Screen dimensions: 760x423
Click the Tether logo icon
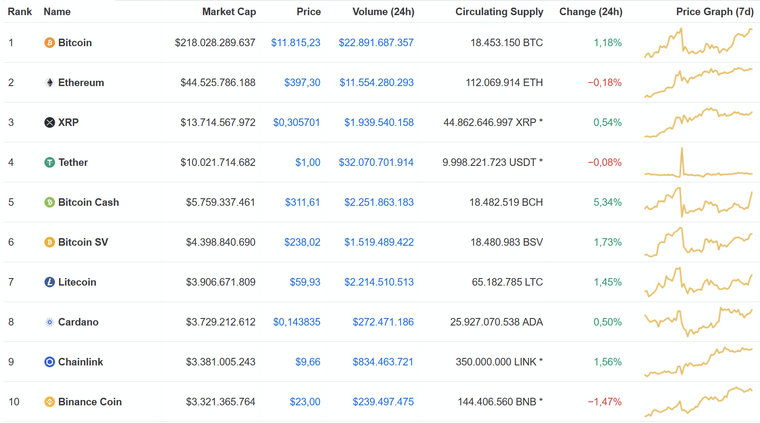[x=49, y=162]
